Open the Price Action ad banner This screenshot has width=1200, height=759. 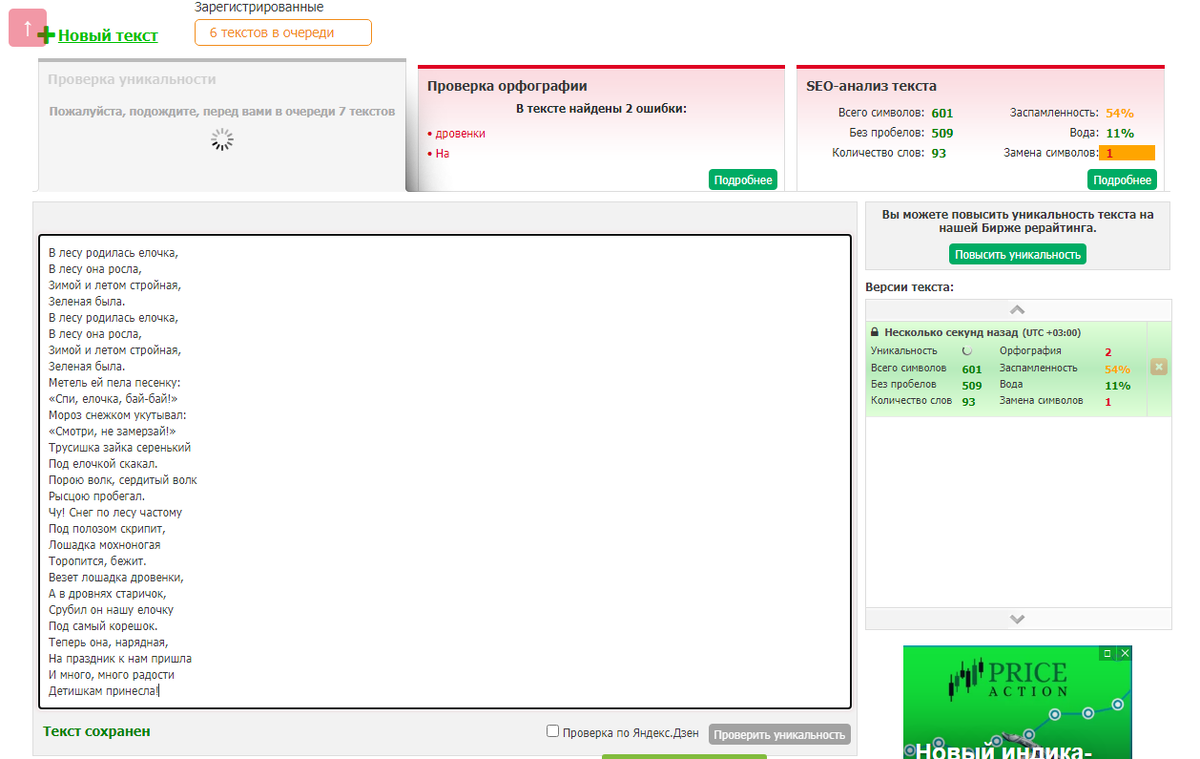click(1018, 702)
